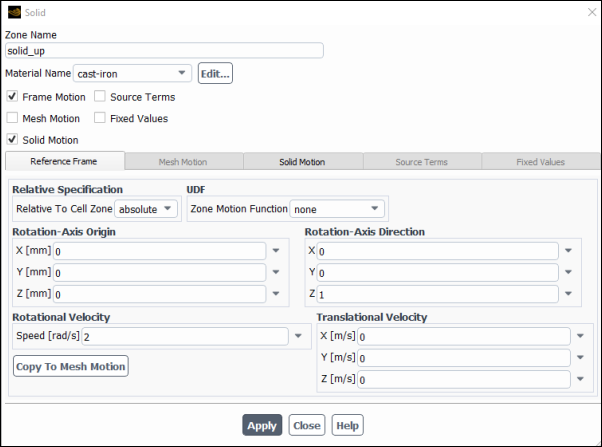Image resolution: width=602 pixels, height=447 pixels.
Task: Expand Translational Velocity Y options arrow
Action: tap(580, 358)
